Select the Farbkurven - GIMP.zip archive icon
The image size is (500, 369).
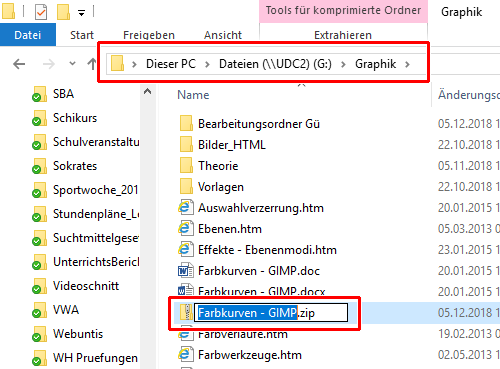186,312
